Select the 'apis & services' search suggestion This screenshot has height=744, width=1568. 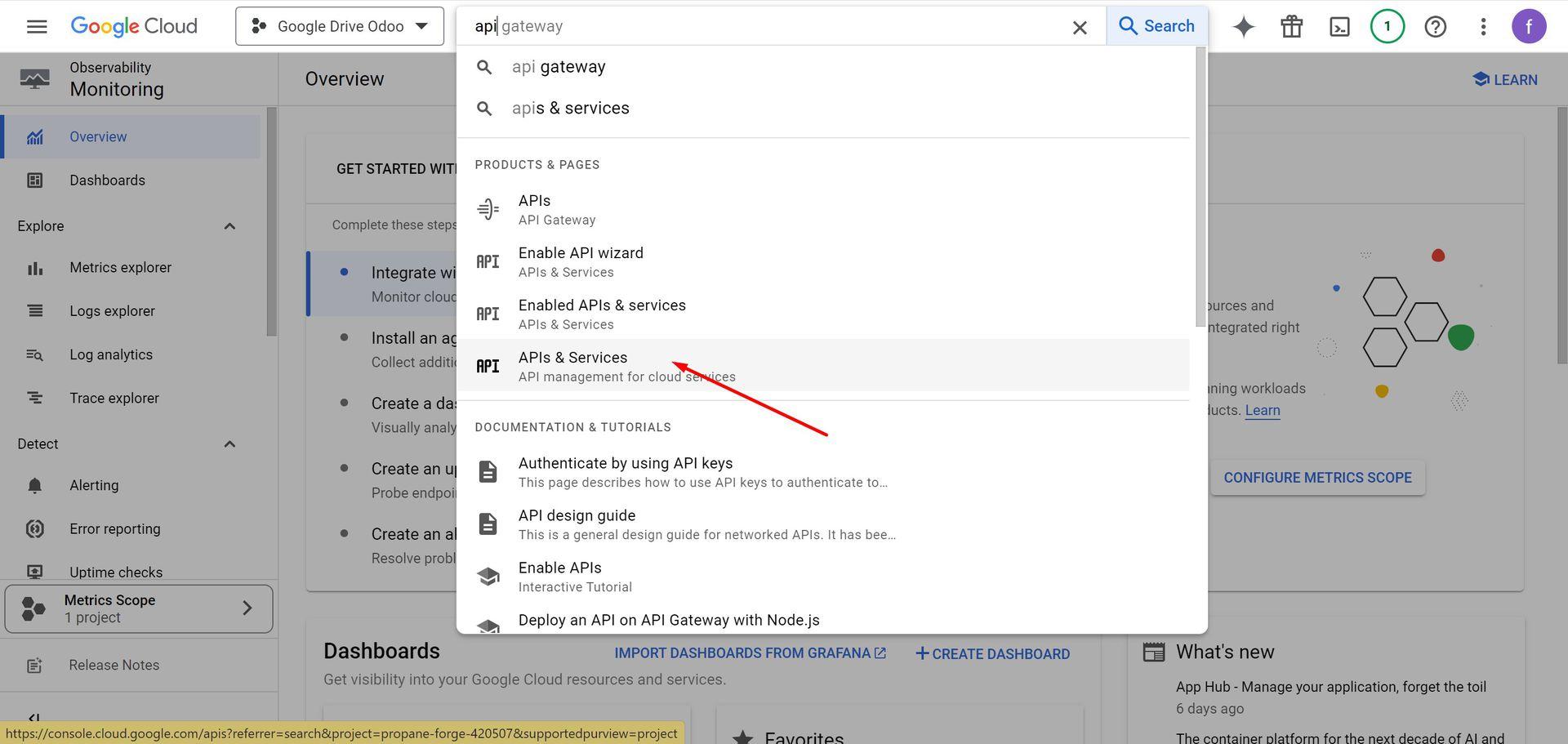[x=822, y=109]
